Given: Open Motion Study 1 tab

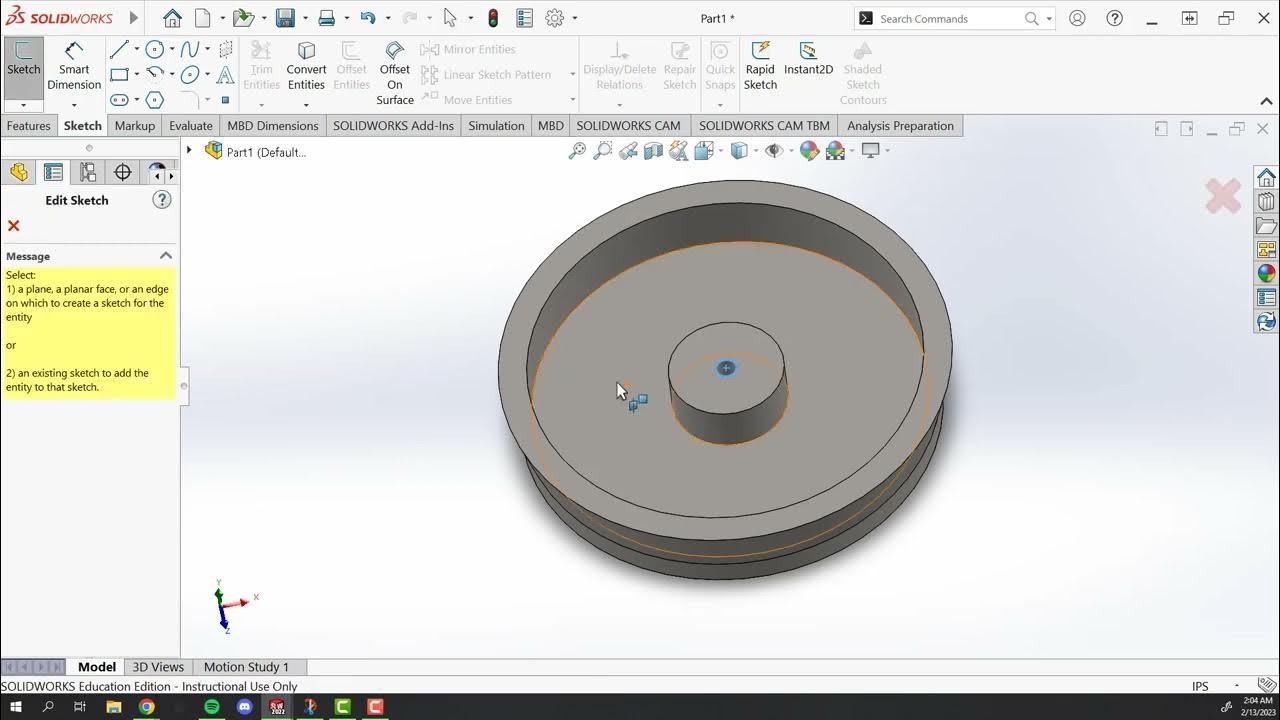Looking at the screenshot, I should 246,667.
